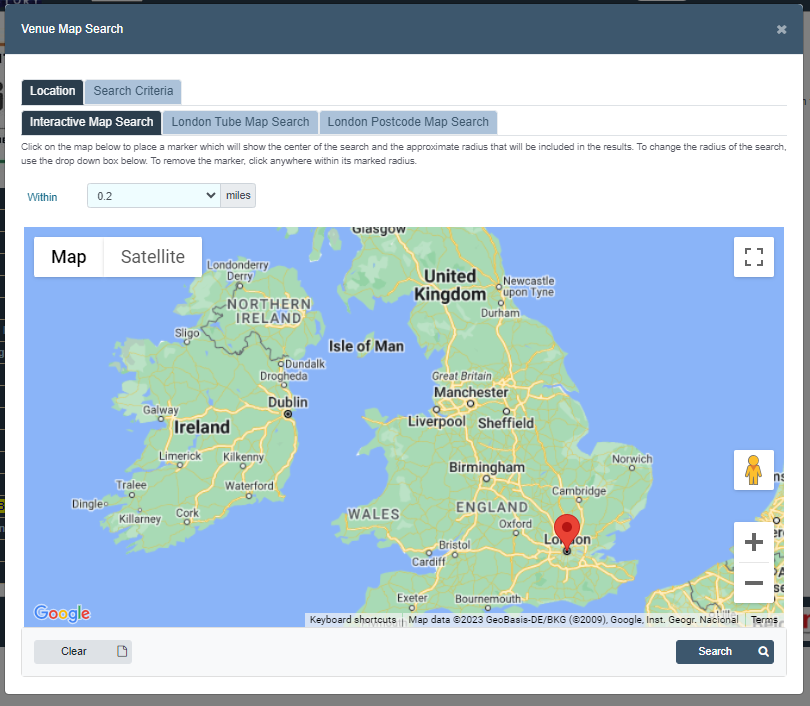Click Dingle on the map
The width and height of the screenshot is (810, 706).
click(87, 504)
